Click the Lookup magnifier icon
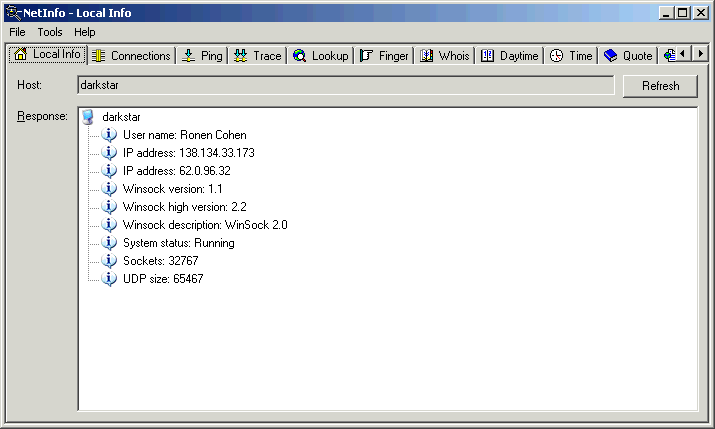The width and height of the screenshot is (715, 429). [x=299, y=56]
